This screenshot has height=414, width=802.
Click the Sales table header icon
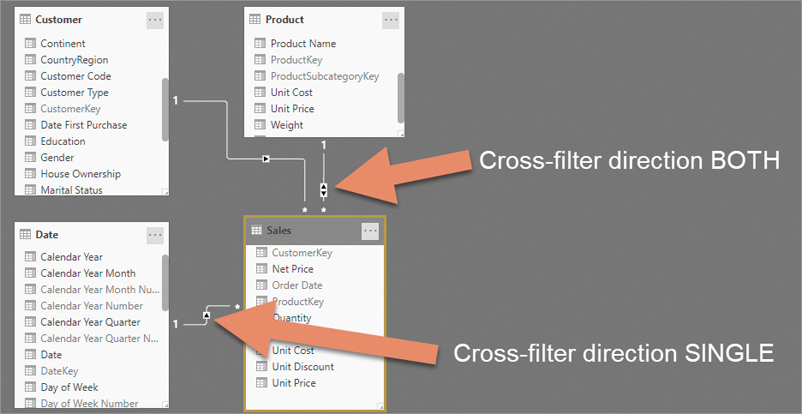(x=257, y=231)
